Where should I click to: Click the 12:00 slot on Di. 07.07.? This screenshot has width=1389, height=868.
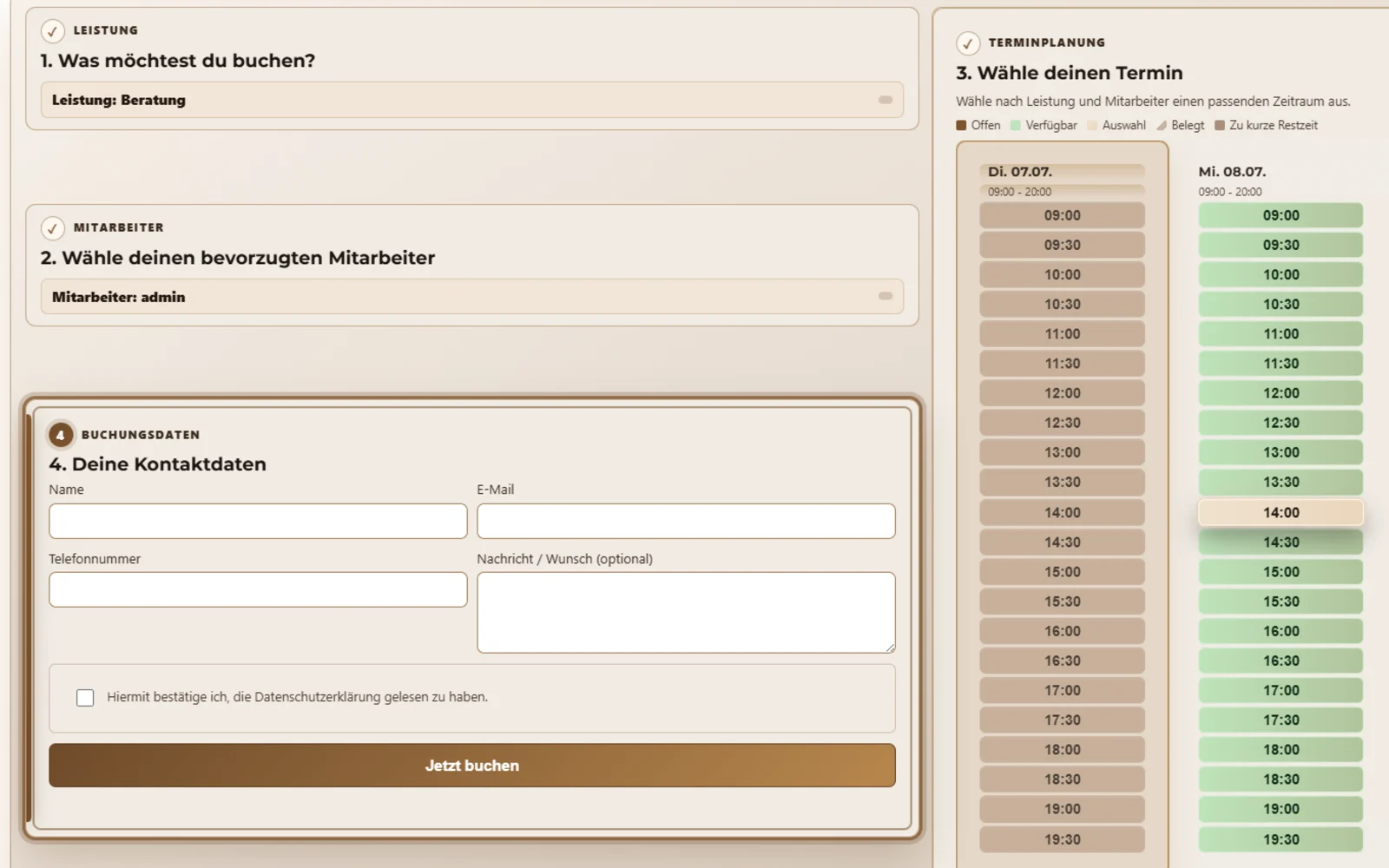pos(1062,393)
